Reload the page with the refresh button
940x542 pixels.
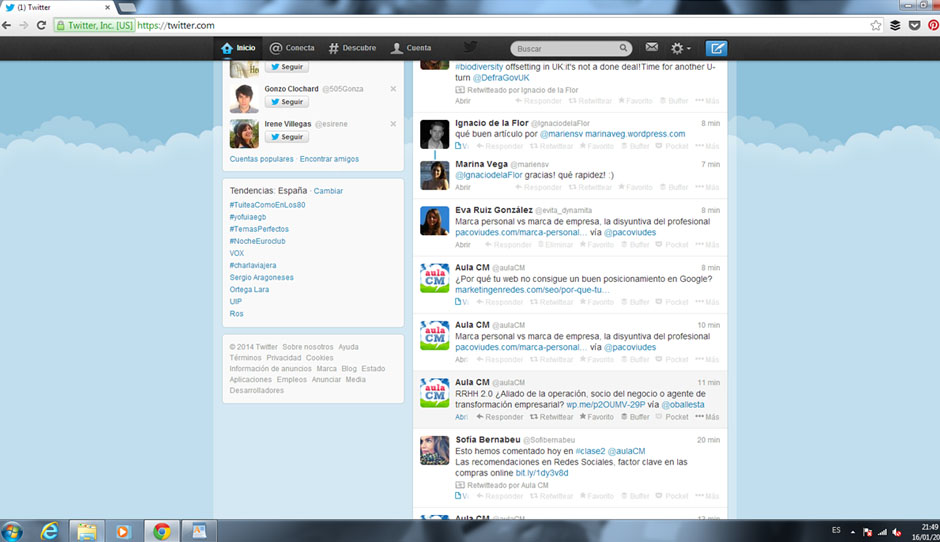coord(41,25)
